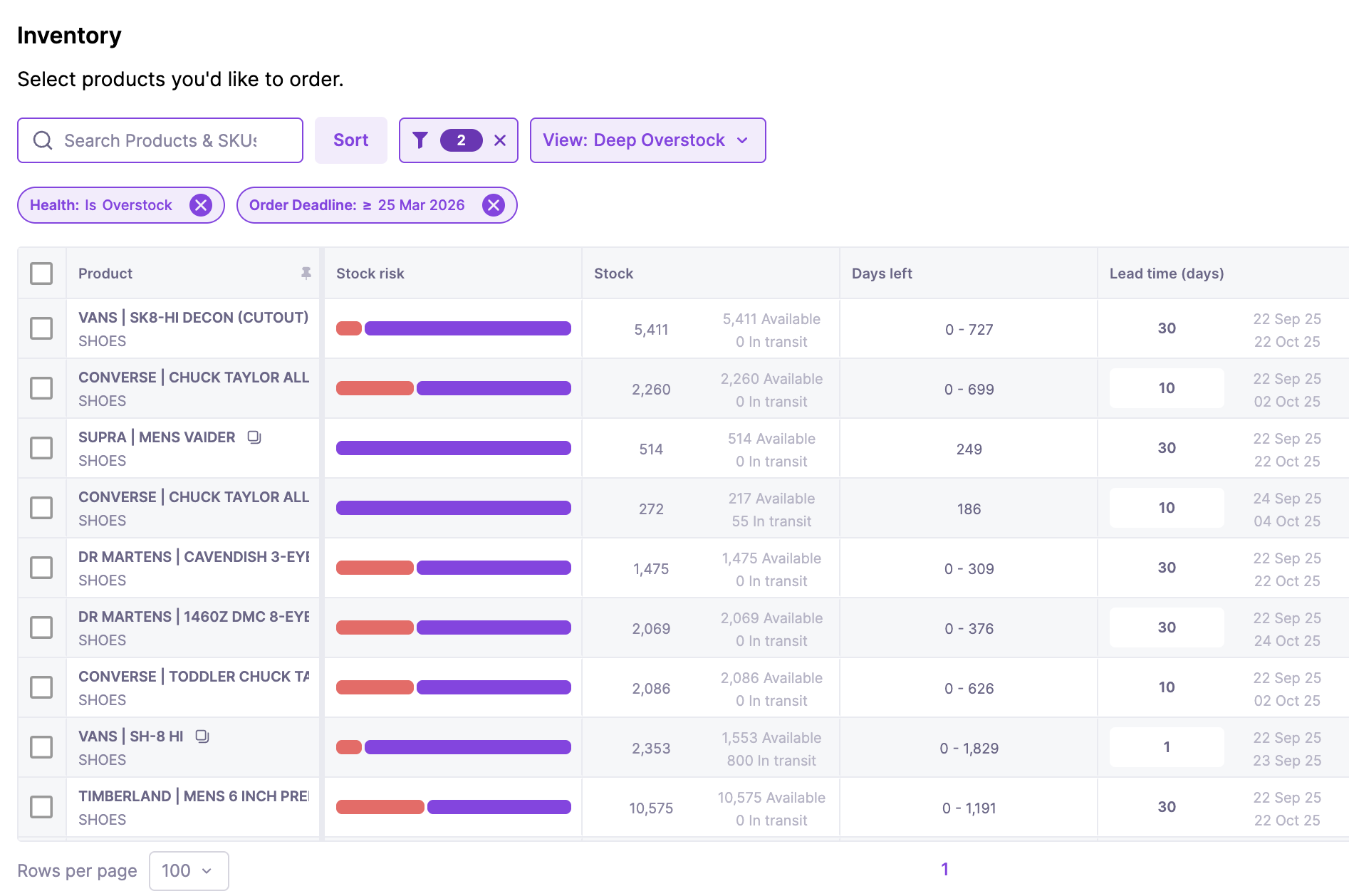This screenshot has height=896, width=1349.
Task: Remove the Health Is Overstock filter chip
Action: pyautogui.click(x=201, y=205)
